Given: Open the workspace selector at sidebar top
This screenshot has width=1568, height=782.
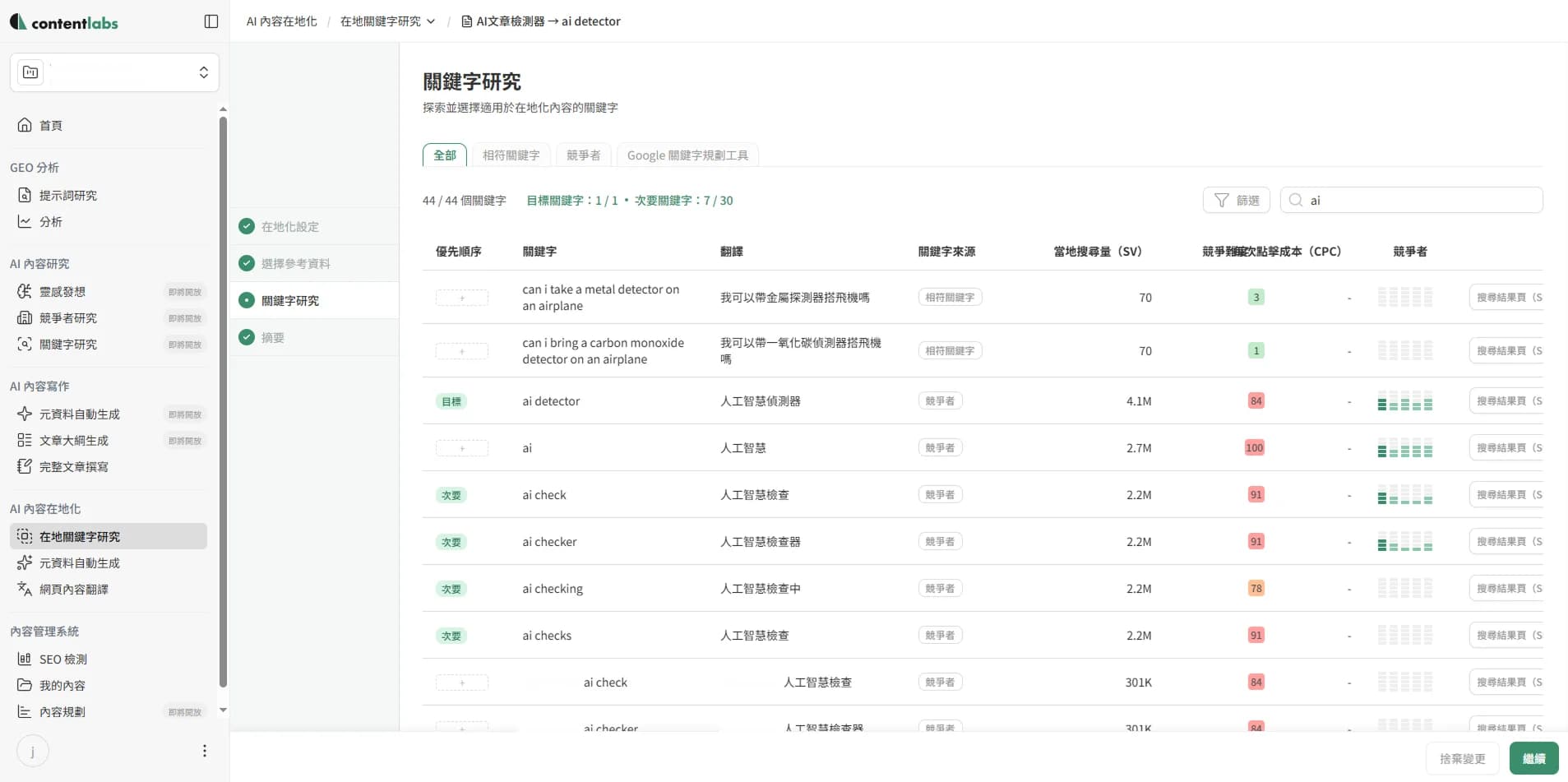Looking at the screenshot, I should pyautogui.click(x=114, y=72).
